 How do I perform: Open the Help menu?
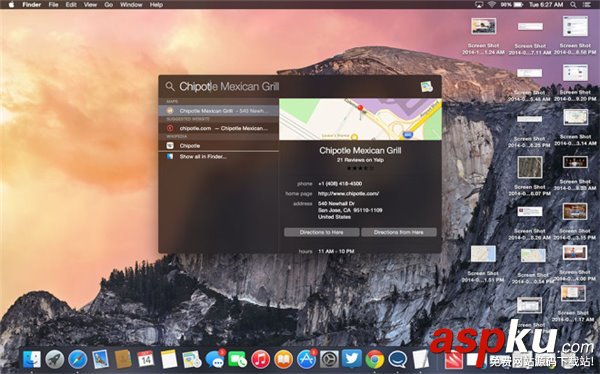pyautogui.click(x=156, y=5)
